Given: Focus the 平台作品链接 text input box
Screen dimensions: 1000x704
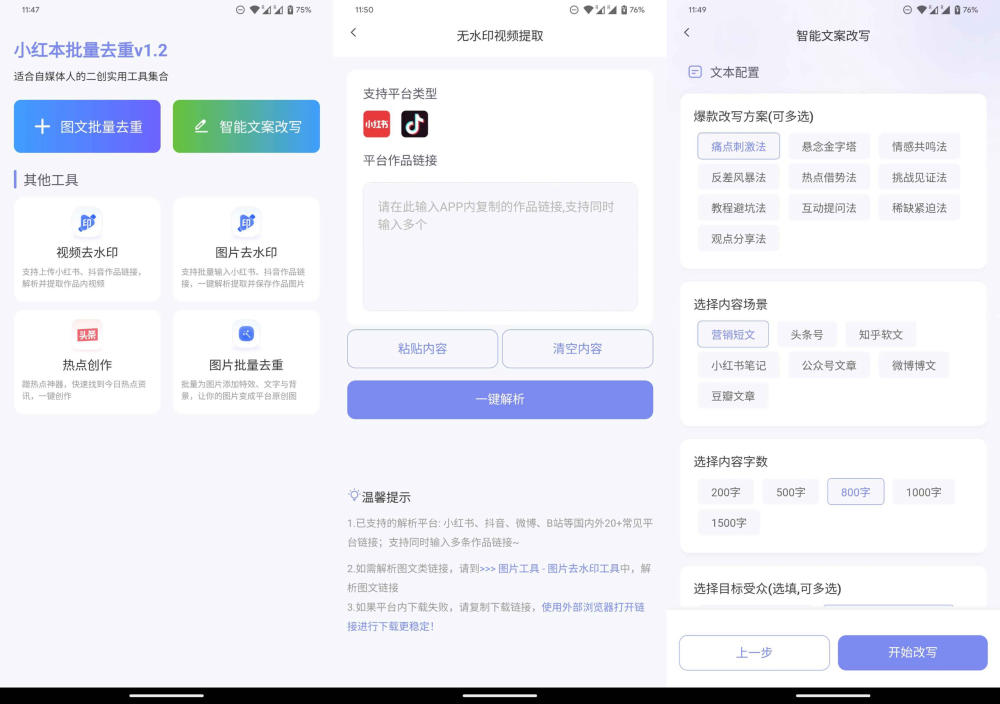Looking at the screenshot, I should coord(500,246).
